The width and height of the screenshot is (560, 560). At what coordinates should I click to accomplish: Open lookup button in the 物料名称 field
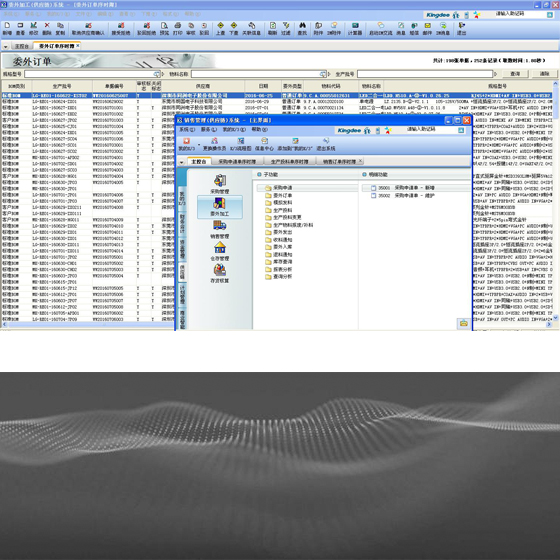point(323,74)
